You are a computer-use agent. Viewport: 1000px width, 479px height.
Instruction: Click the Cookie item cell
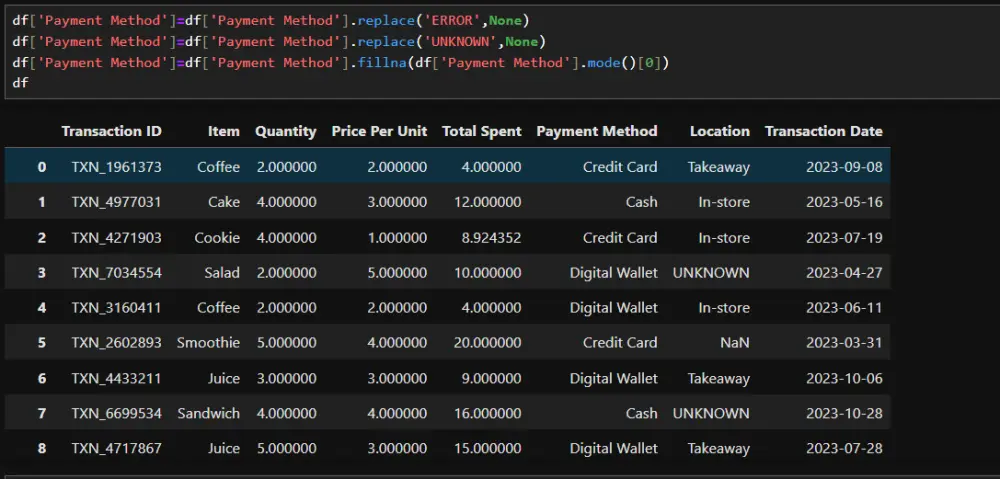[x=217, y=238]
